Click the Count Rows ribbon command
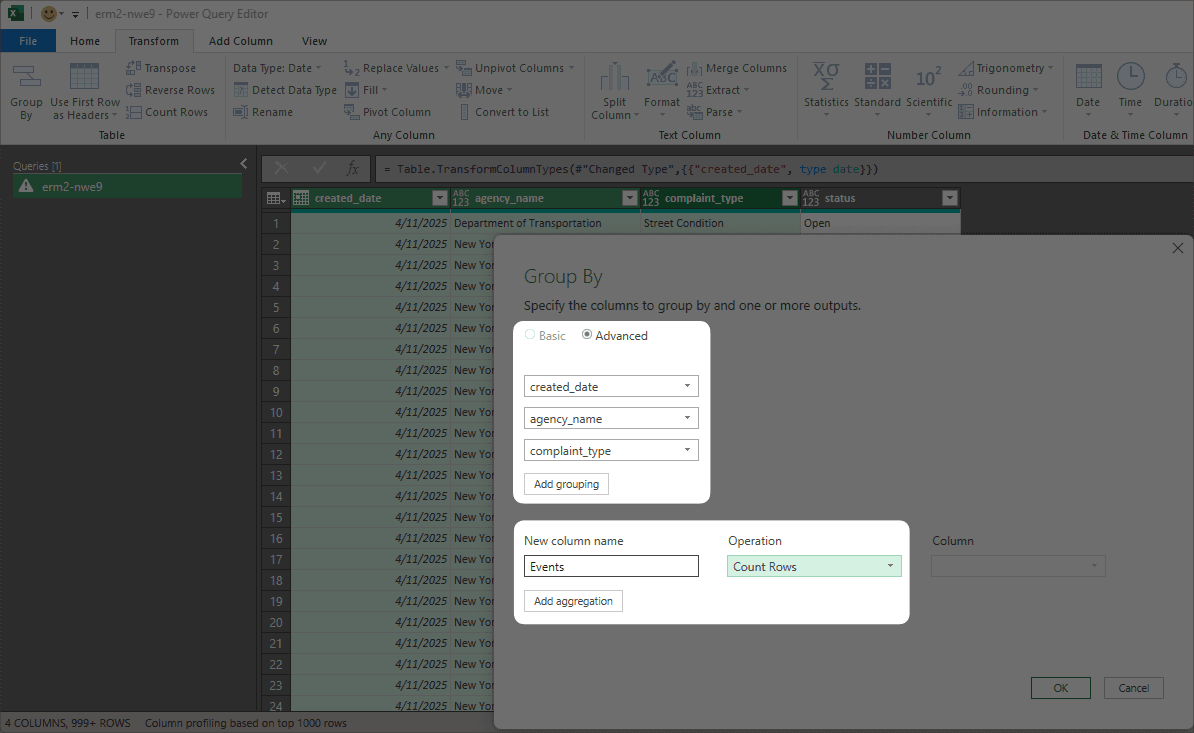This screenshot has height=733, width=1194. point(167,112)
